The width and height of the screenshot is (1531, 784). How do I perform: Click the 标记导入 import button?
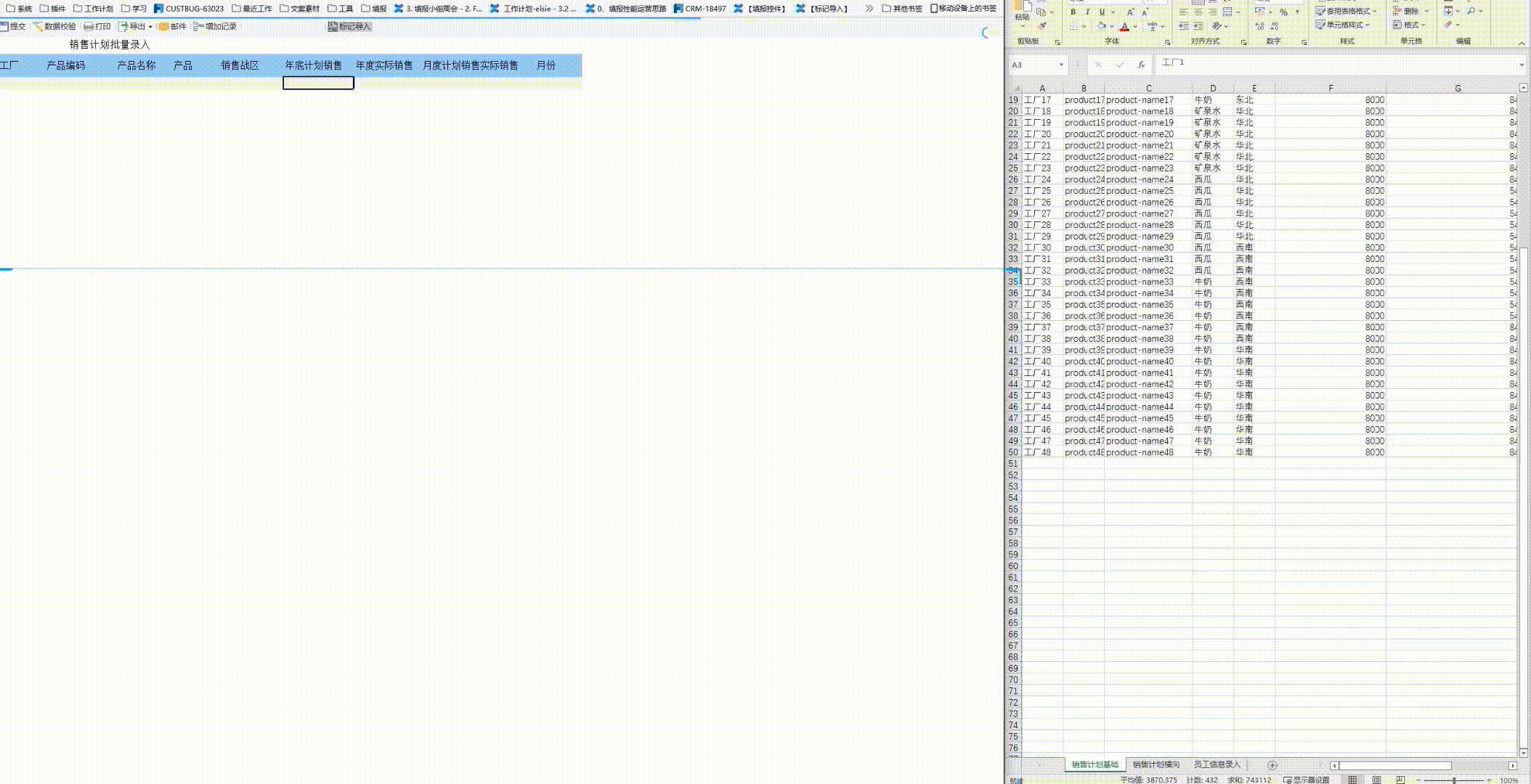[x=350, y=26]
